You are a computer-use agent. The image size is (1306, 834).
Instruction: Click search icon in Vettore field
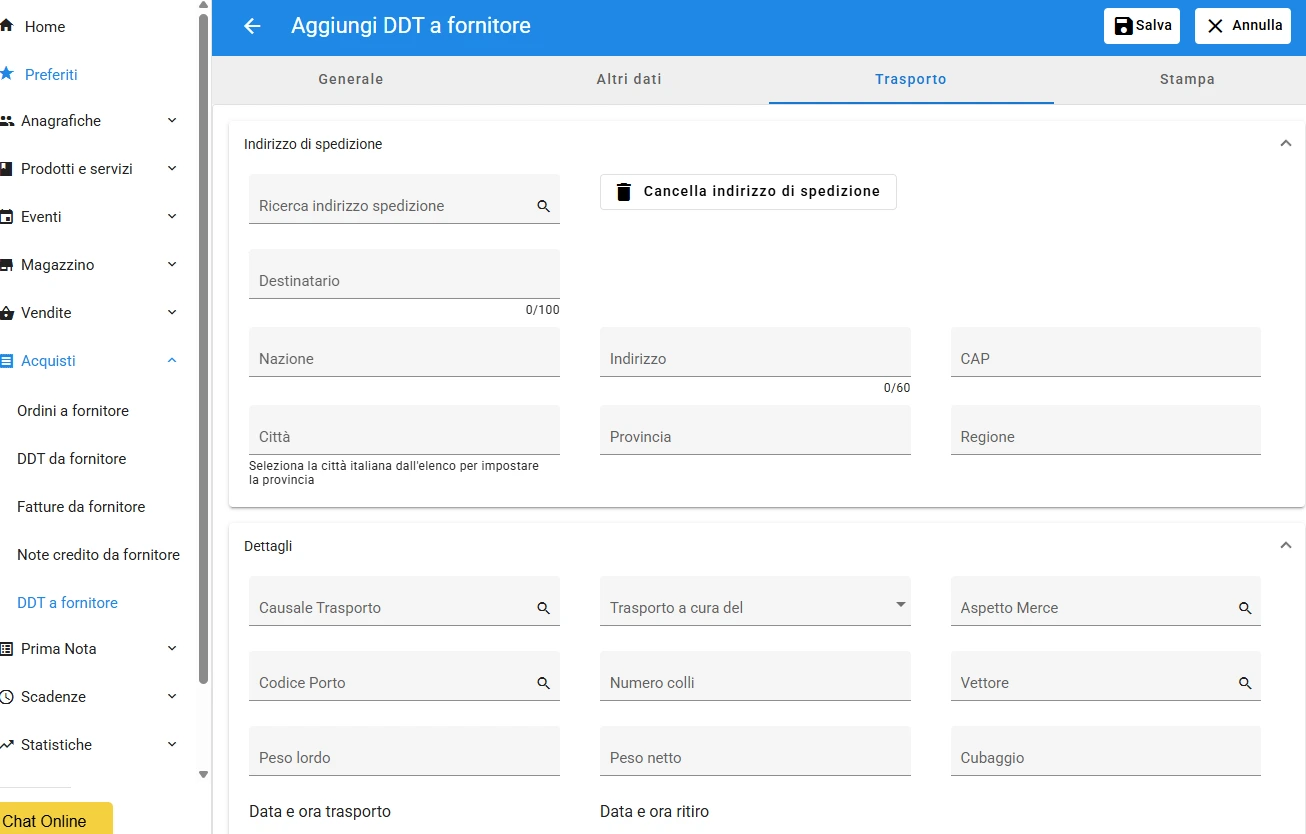1245,683
